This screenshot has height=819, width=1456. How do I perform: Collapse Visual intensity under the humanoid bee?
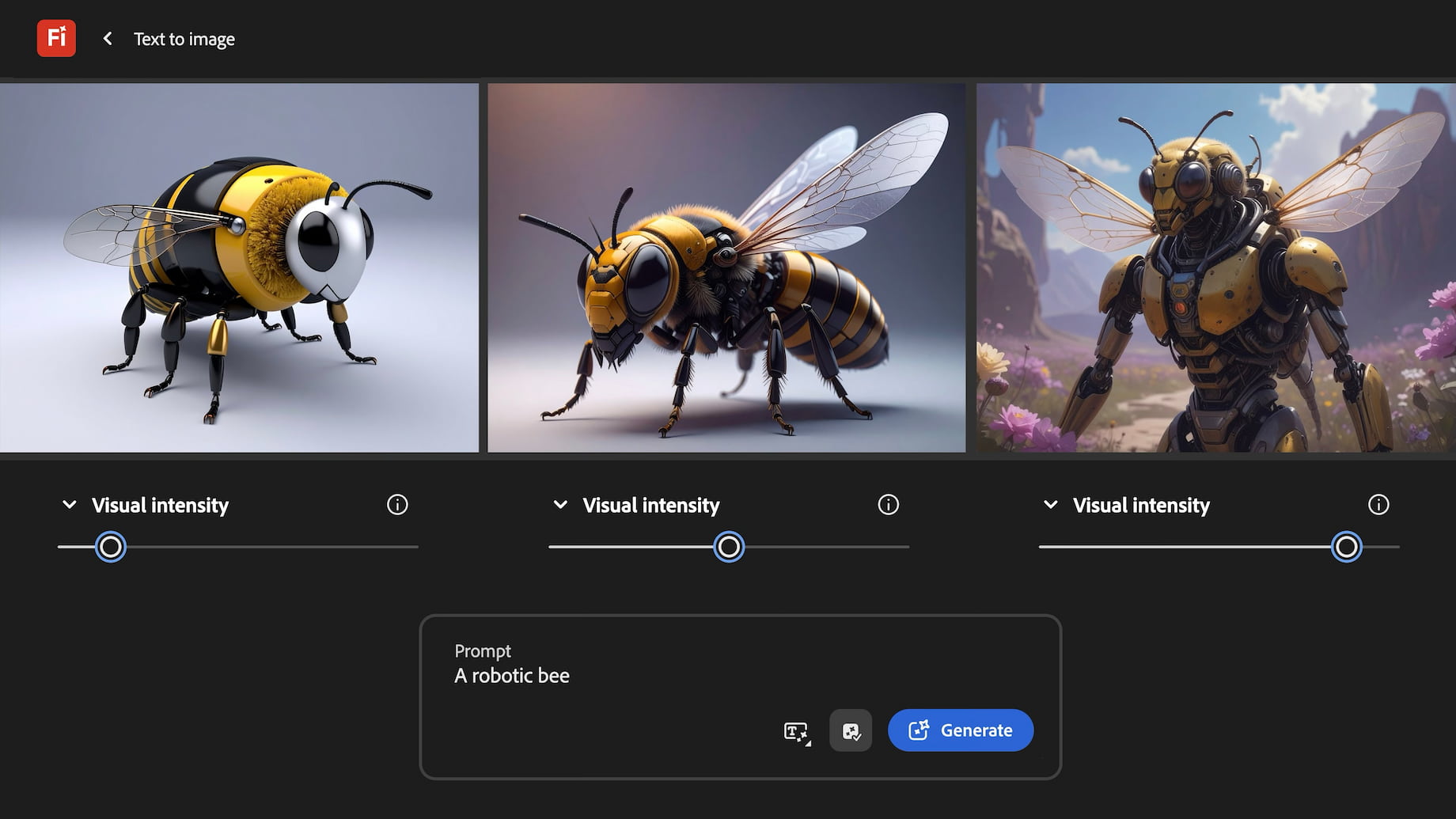(x=1051, y=505)
